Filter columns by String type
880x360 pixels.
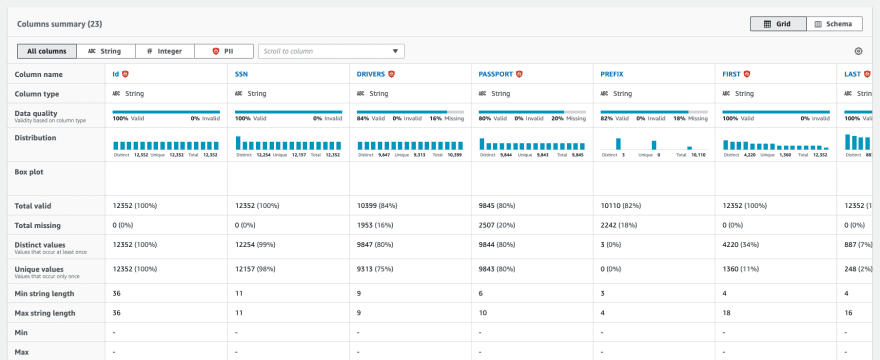click(x=106, y=51)
